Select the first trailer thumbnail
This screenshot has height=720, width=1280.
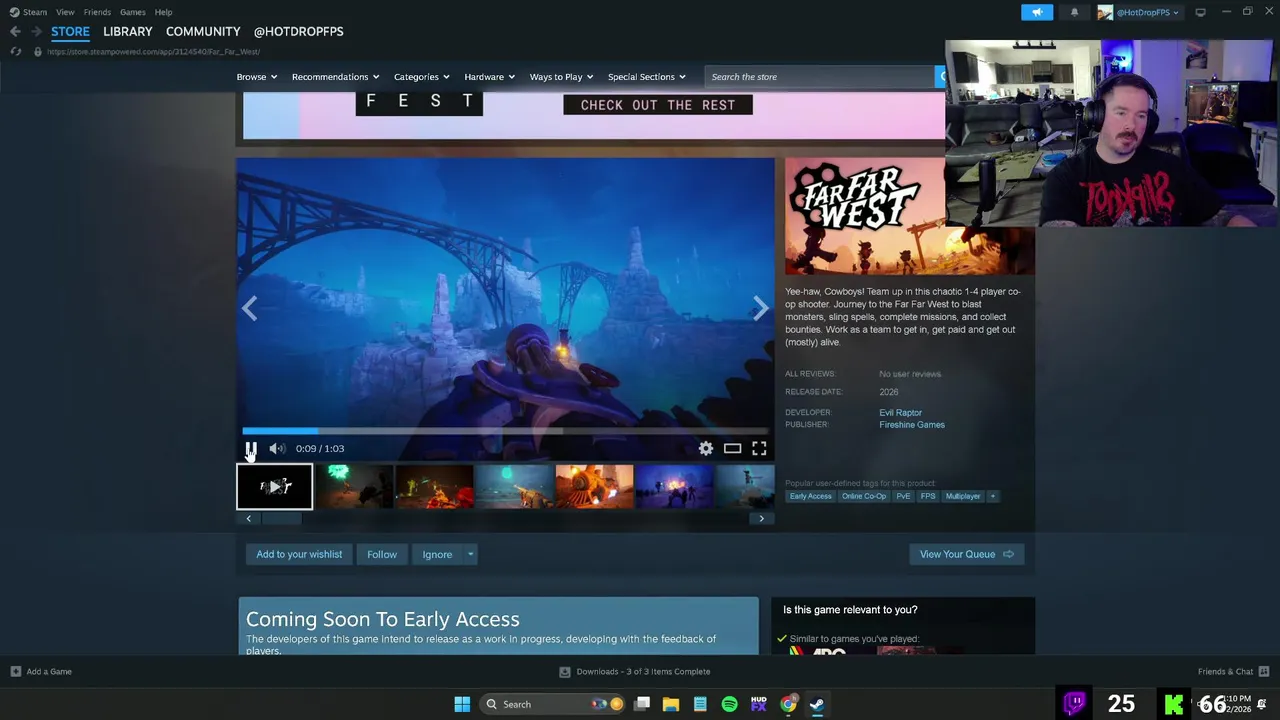275,487
